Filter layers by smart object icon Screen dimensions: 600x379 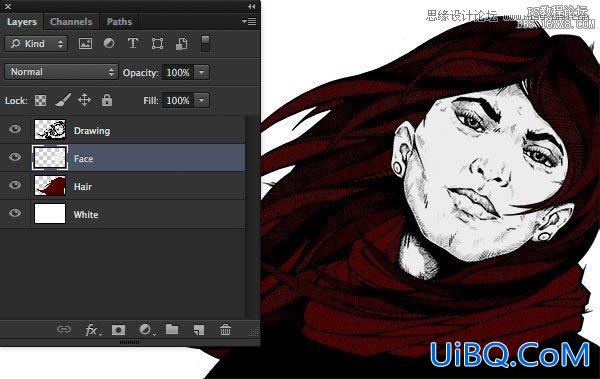(x=182, y=44)
